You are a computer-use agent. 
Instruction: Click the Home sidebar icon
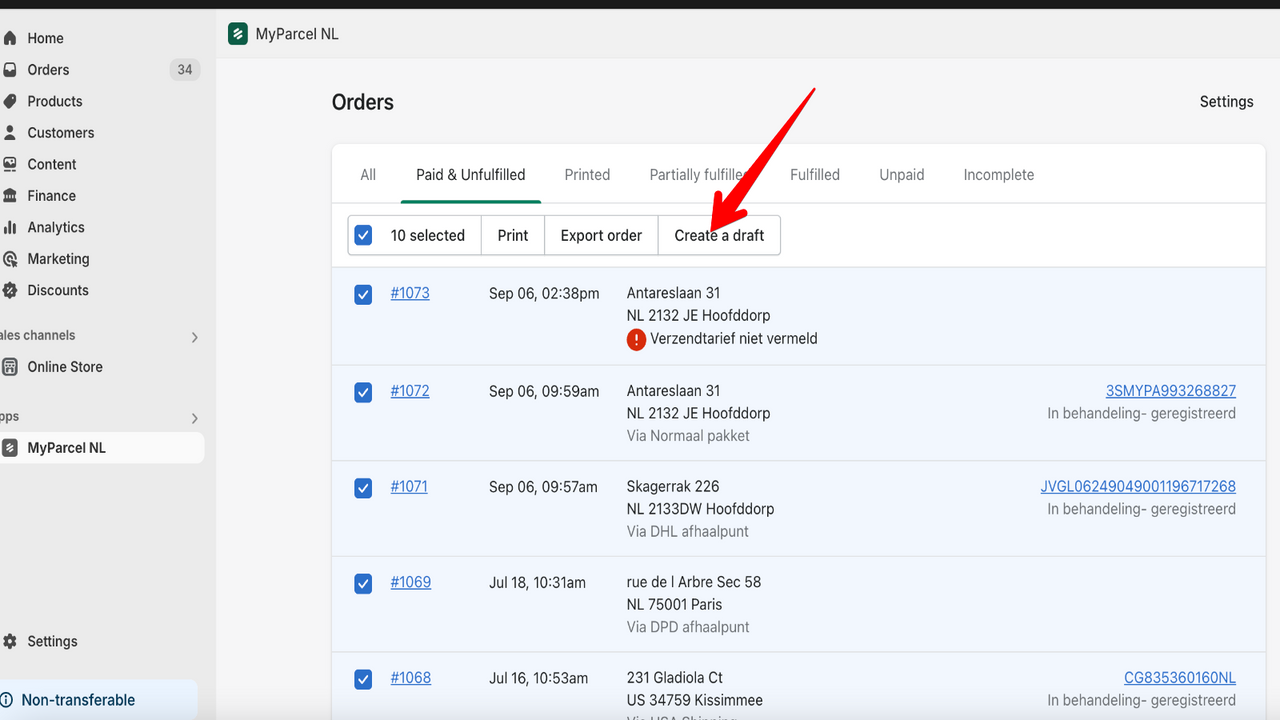(9, 38)
